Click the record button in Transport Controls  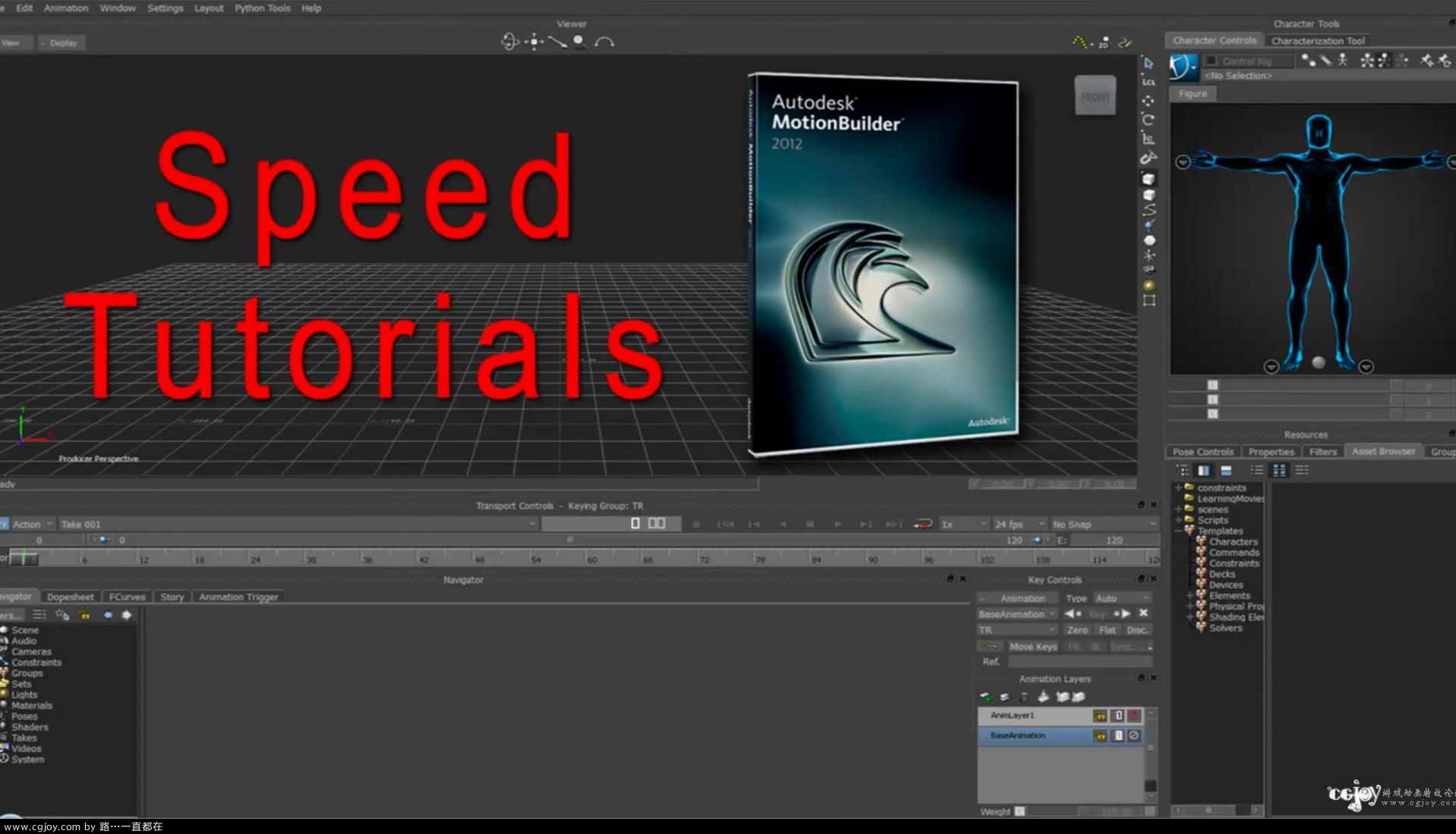pos(696,524)
